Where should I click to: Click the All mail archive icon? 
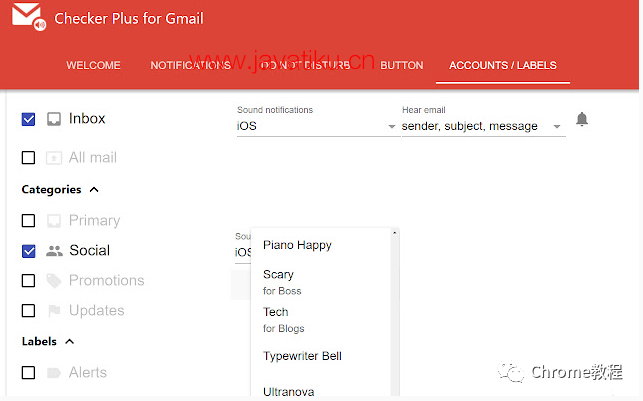(x=54, y=157)
